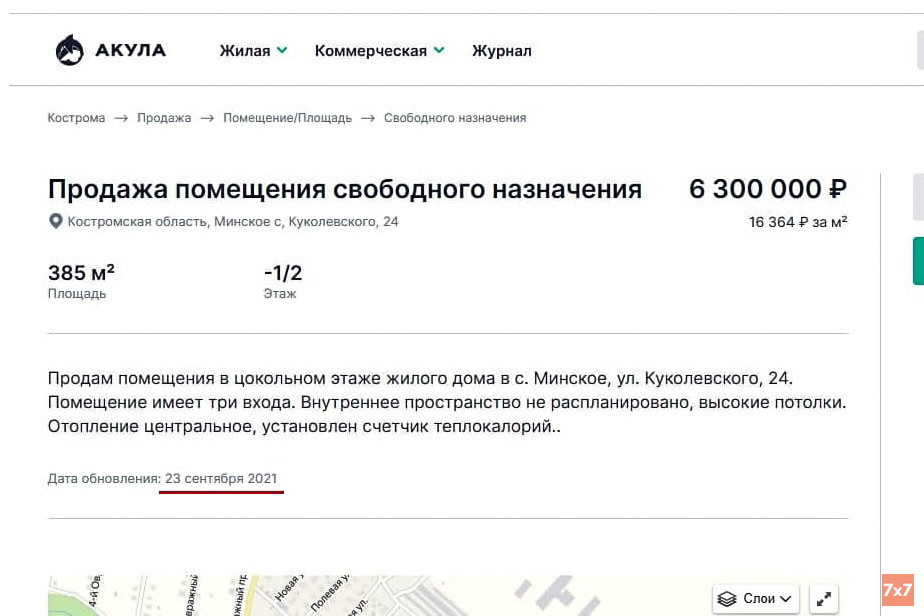Click the layers stack icon on the map
This screenshot has height=616, width=924.
coord(725,597)
